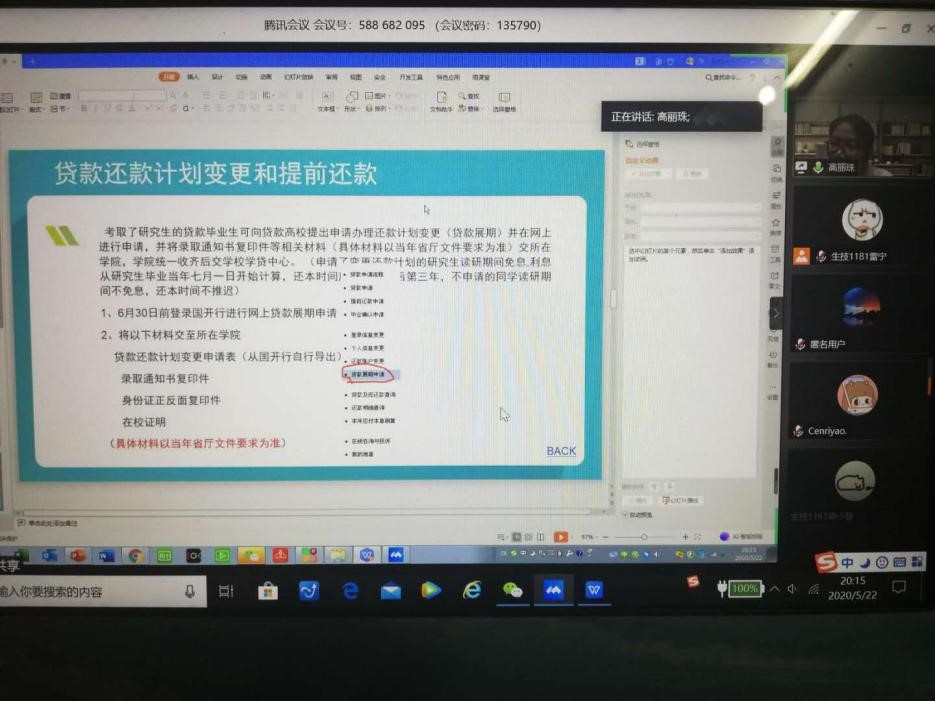Click the microphone icon in search box
The image size is (935, 701).
click(189, 591)
